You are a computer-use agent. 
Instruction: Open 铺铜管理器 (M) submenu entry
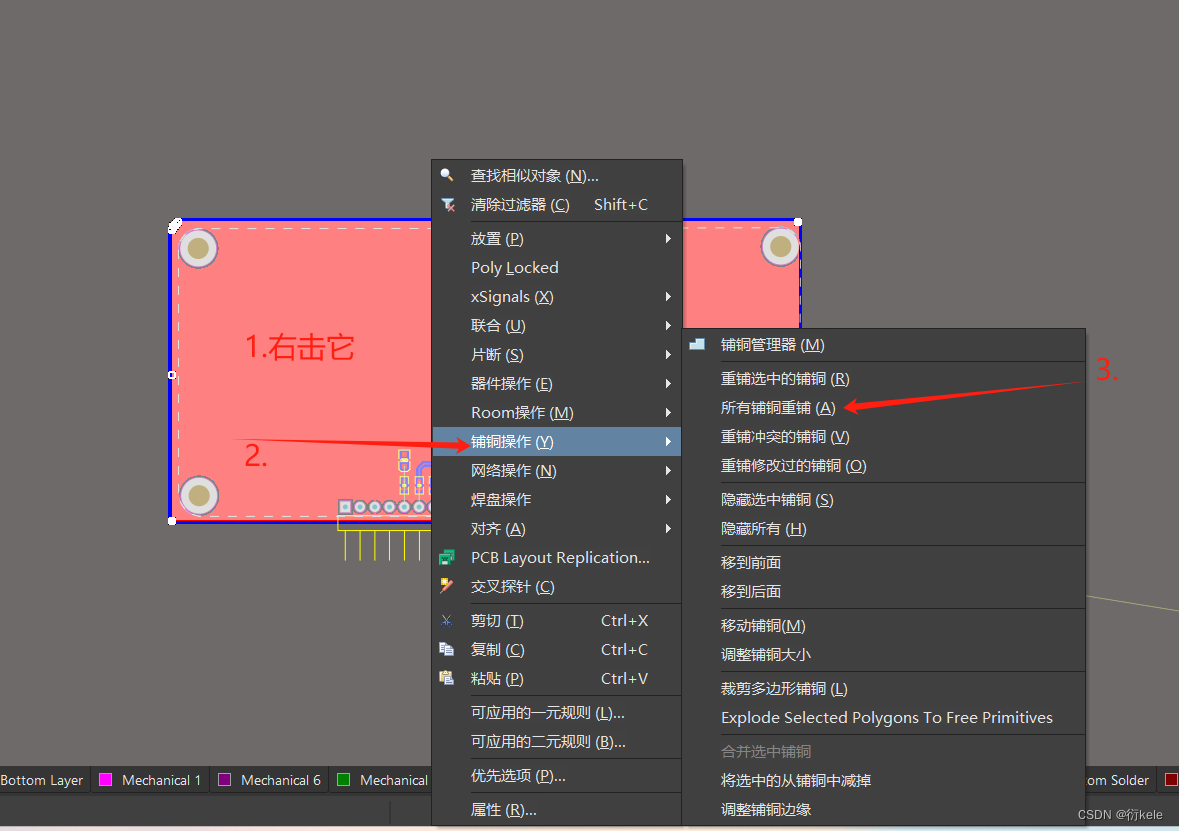[x=884, y=344]
